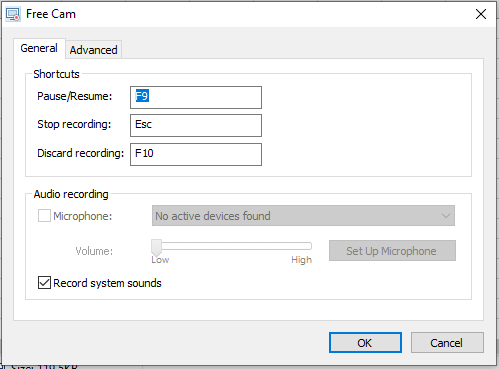499x369 pixels.
Task: Click the Stop recording label
Action: (x=74, y=124)
